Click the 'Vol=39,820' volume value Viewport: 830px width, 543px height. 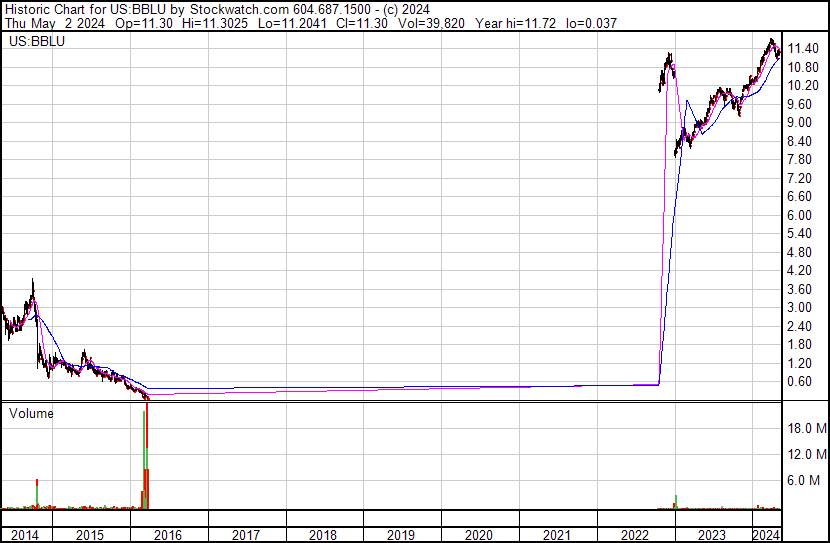point(431,23)
